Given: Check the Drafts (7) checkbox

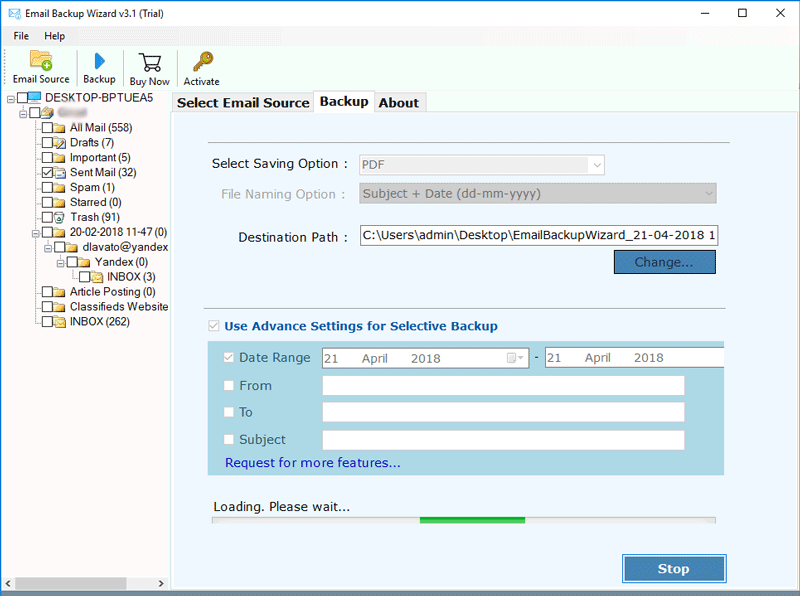Looking at the screenshot, I should 47,142.
